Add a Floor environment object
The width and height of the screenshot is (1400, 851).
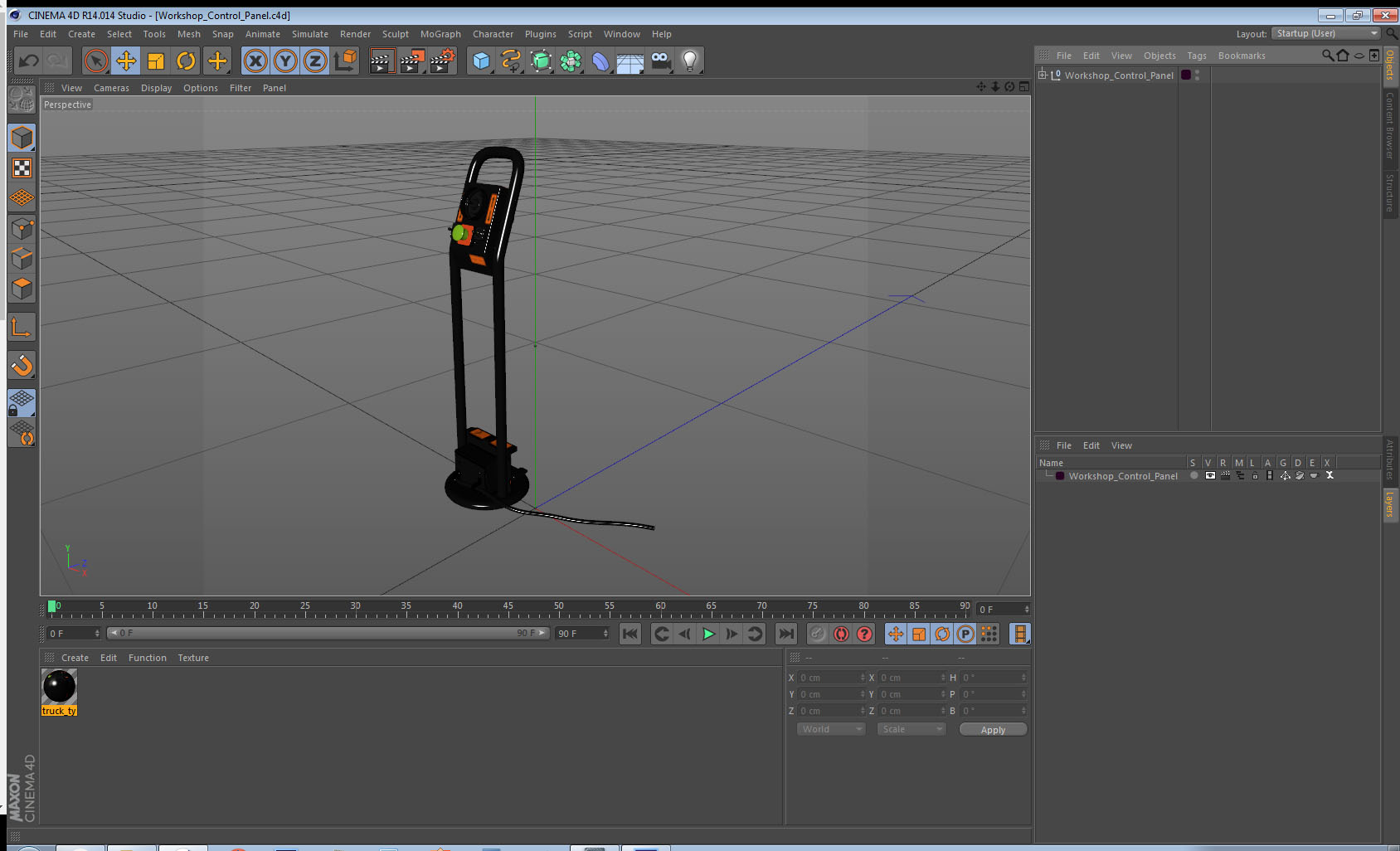[x=630, y=61]
